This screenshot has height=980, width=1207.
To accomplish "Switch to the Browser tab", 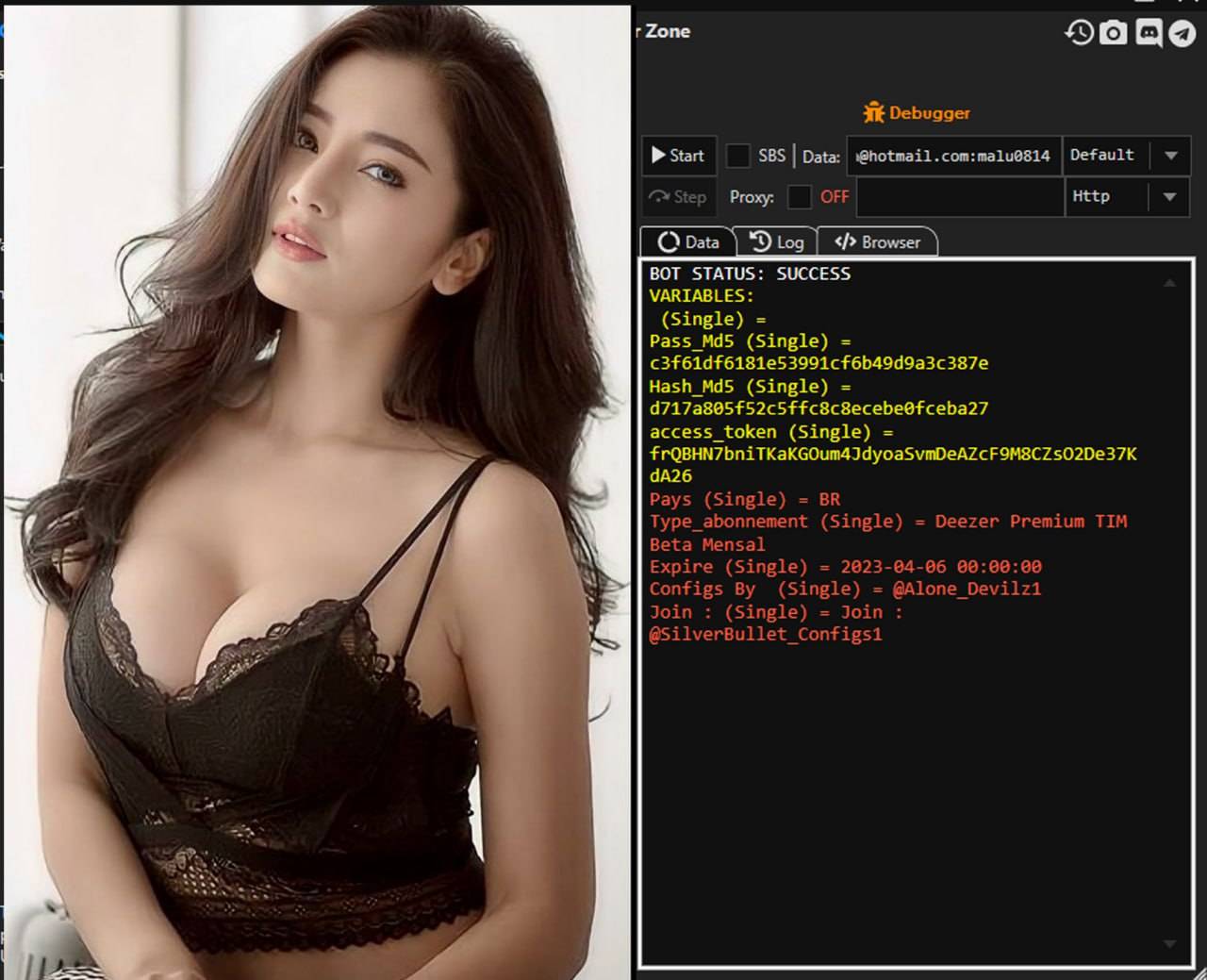I will [x=877, y=242].
